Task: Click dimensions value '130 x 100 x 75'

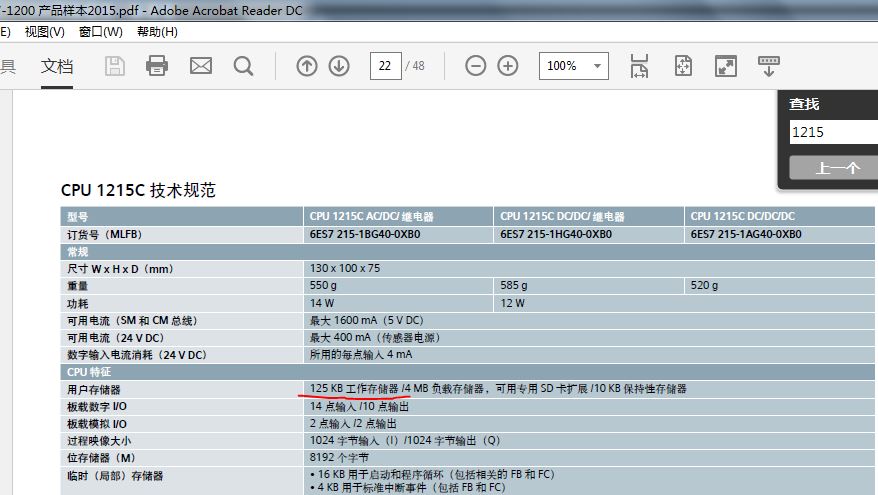Action: coord(345,268)
